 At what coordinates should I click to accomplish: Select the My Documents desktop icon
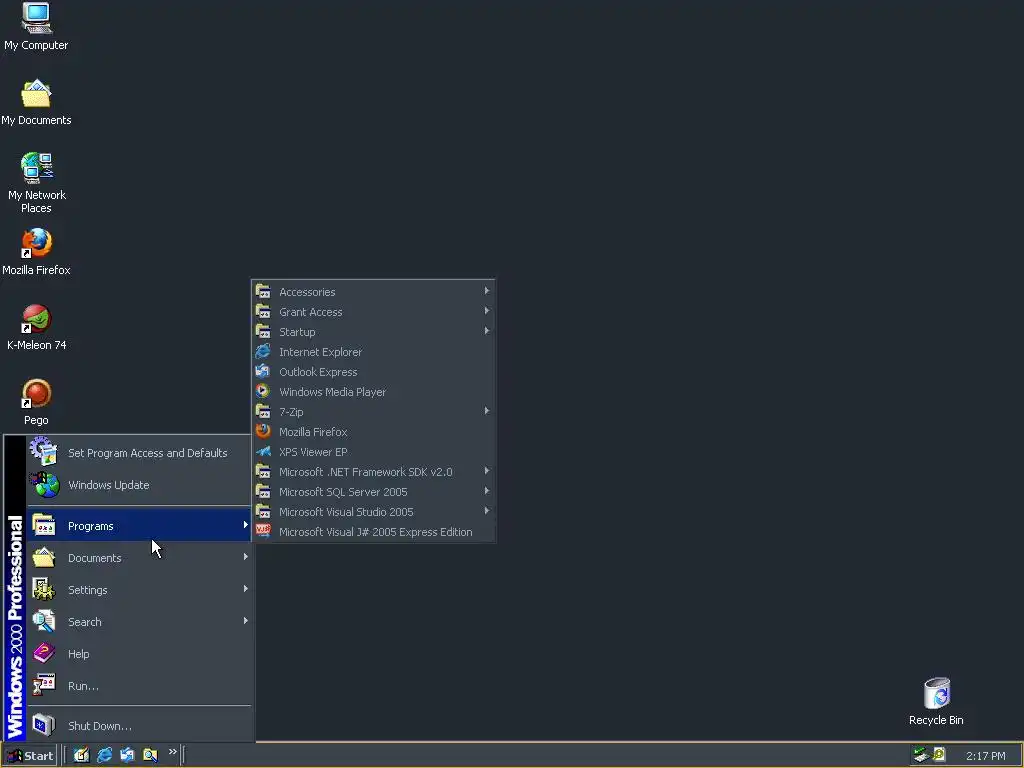pyautogui.click(x=36, y=102)
